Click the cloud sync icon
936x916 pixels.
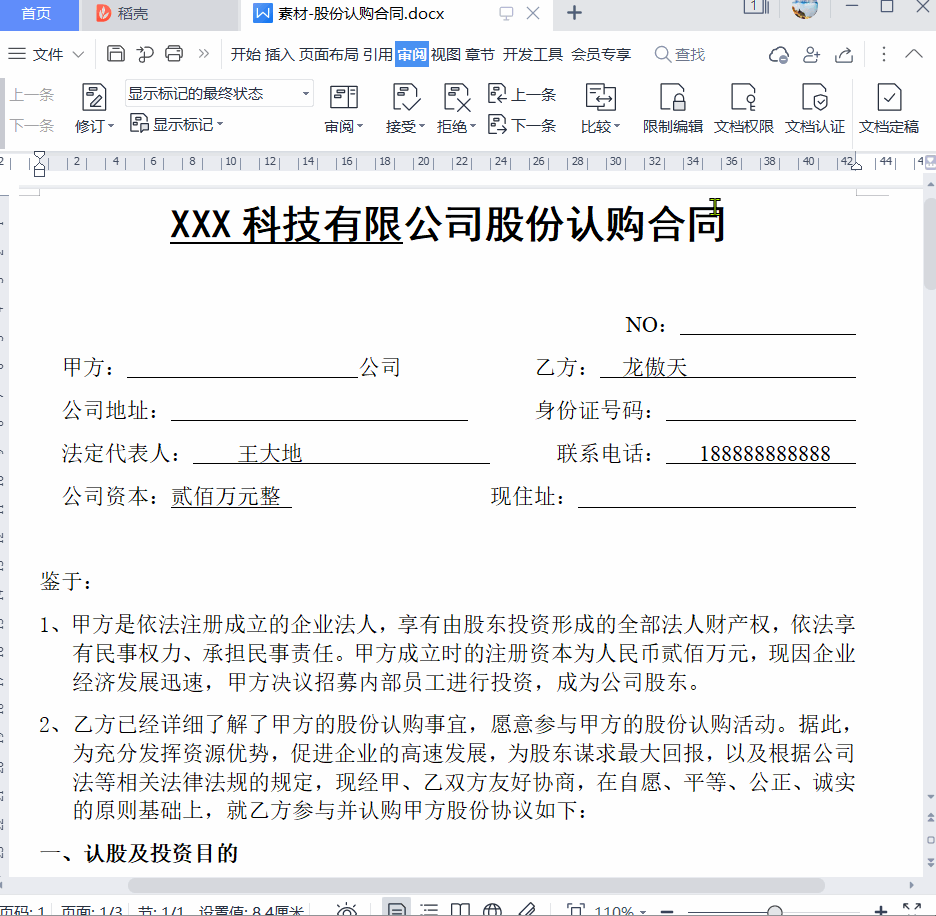click(778, 54)
